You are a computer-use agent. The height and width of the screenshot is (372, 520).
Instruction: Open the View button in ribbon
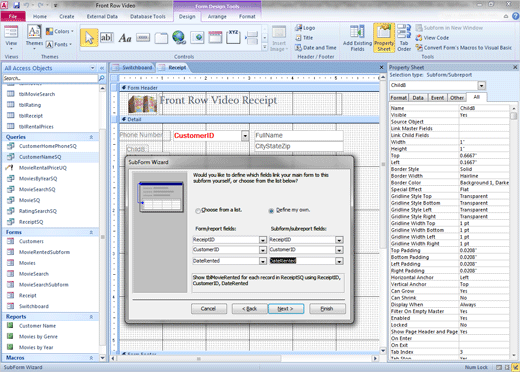click(x=11, y=37)
